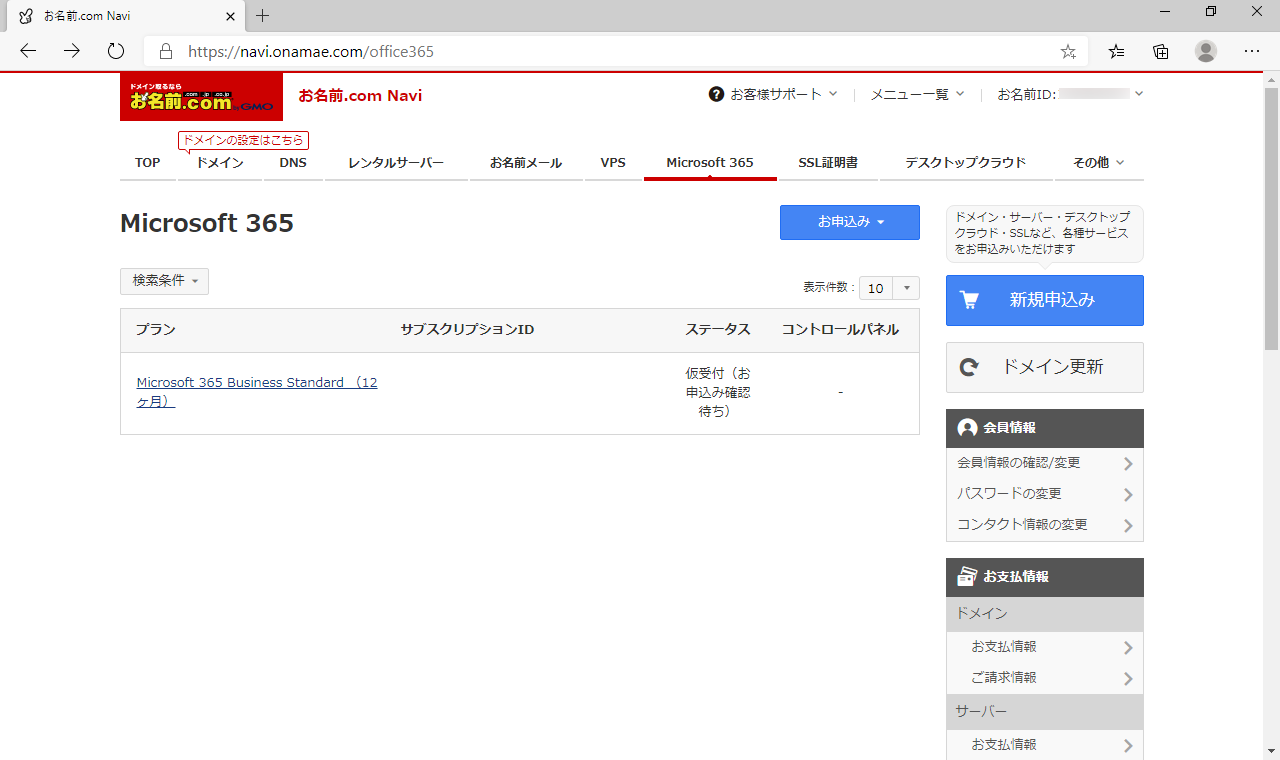Open the レンタルサーバー tab

pyautogui.click(x=396, y=162)
